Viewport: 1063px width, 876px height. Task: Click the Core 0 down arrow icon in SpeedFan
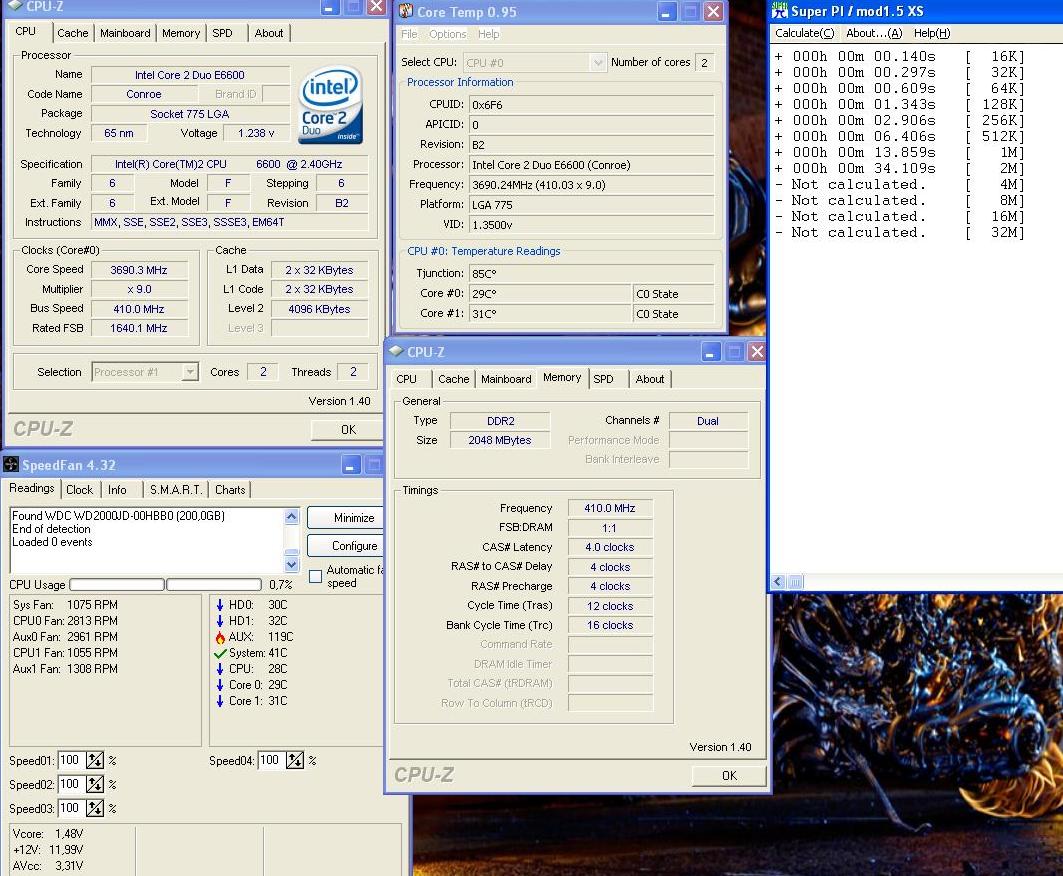point(220,685)
